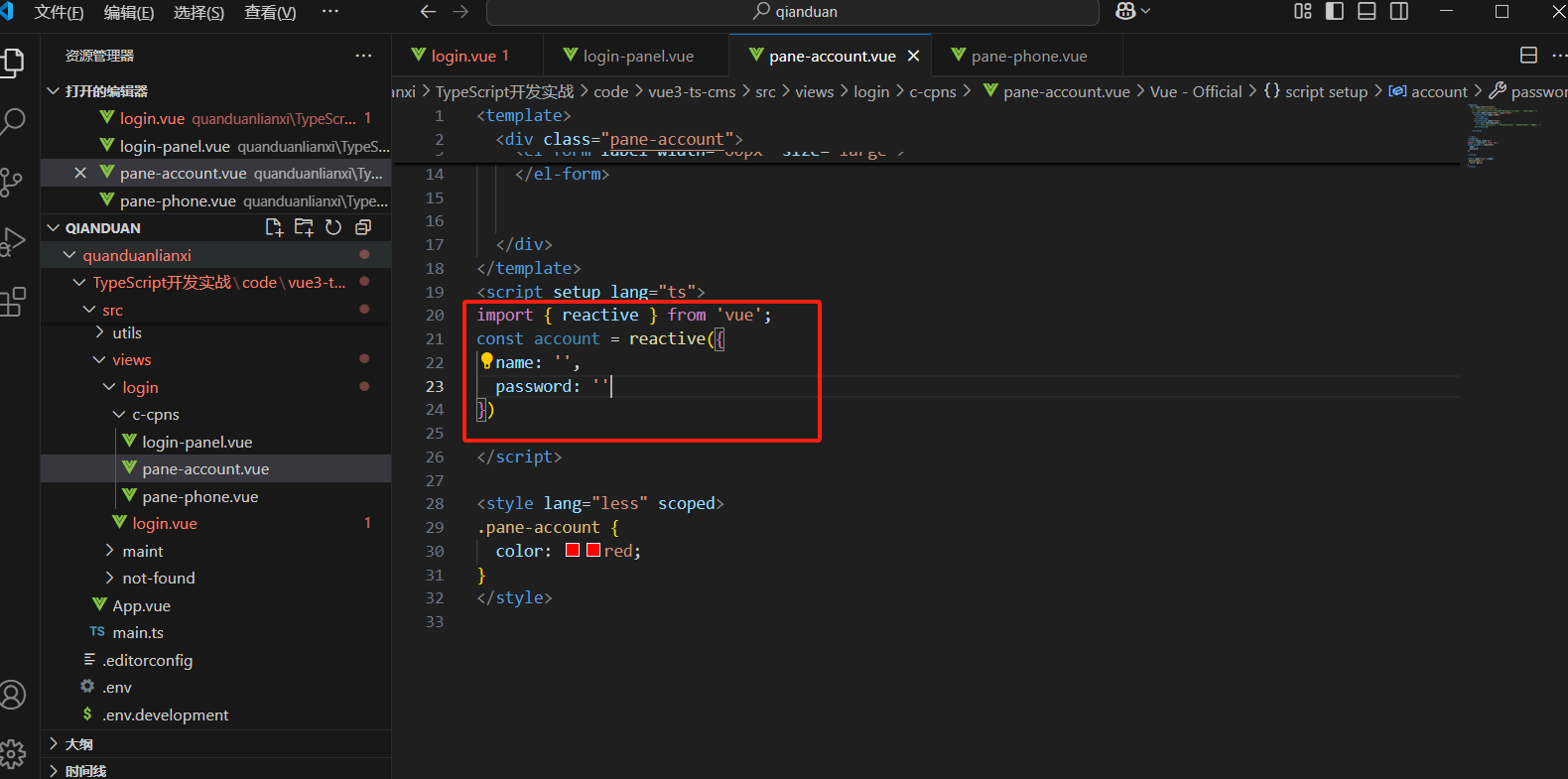Open the Manage gear icon
Screen dimensions: 1568x779
tap(13, 753)
